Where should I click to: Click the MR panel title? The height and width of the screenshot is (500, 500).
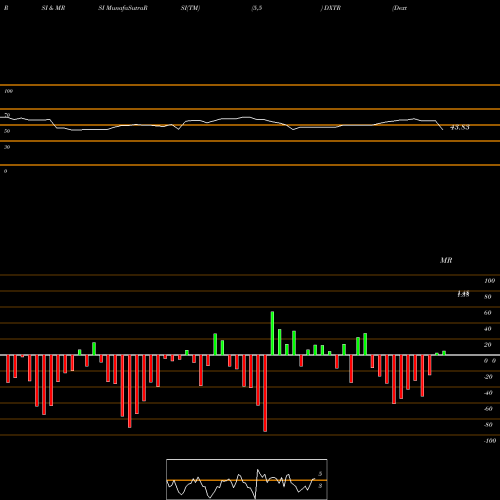(446, 260)
